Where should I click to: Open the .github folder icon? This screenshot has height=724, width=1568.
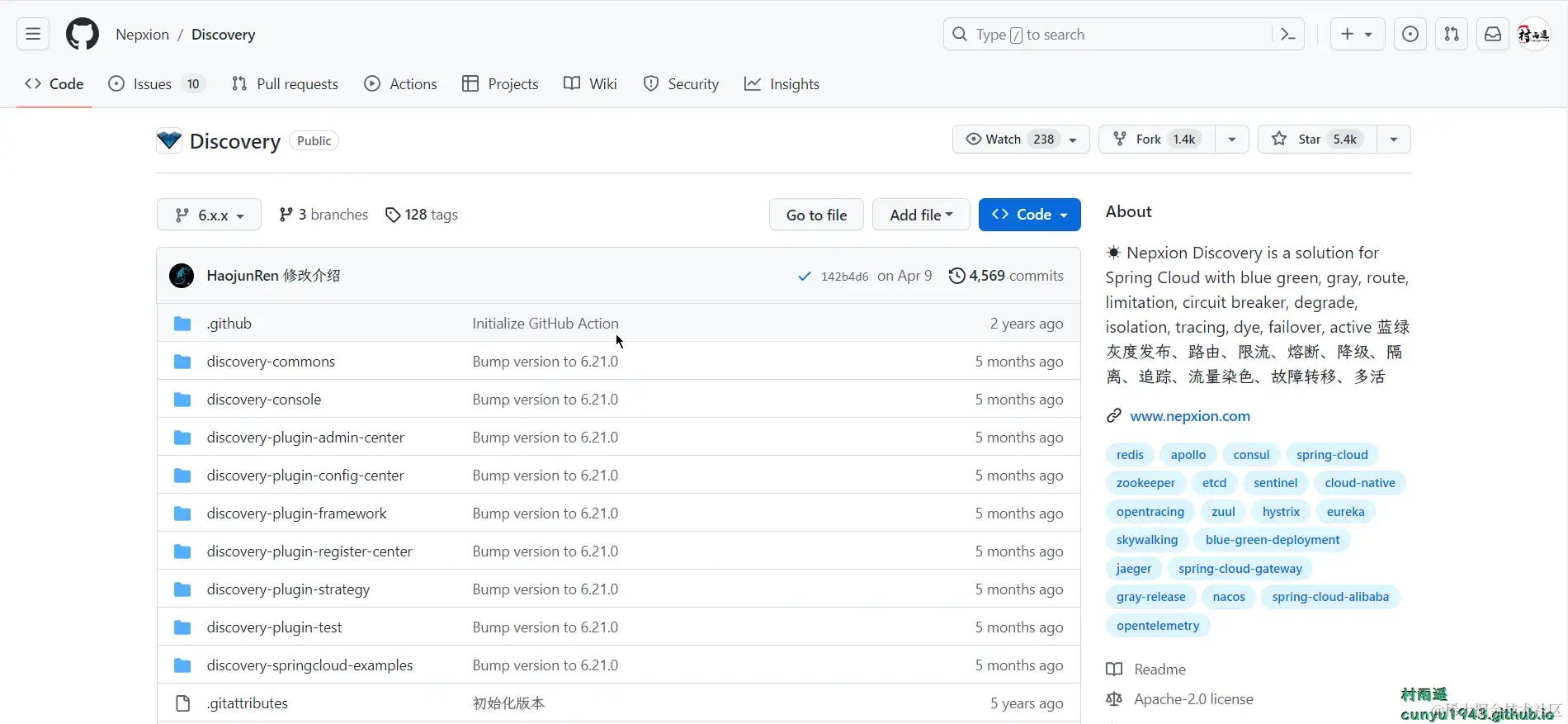[182, 324]
